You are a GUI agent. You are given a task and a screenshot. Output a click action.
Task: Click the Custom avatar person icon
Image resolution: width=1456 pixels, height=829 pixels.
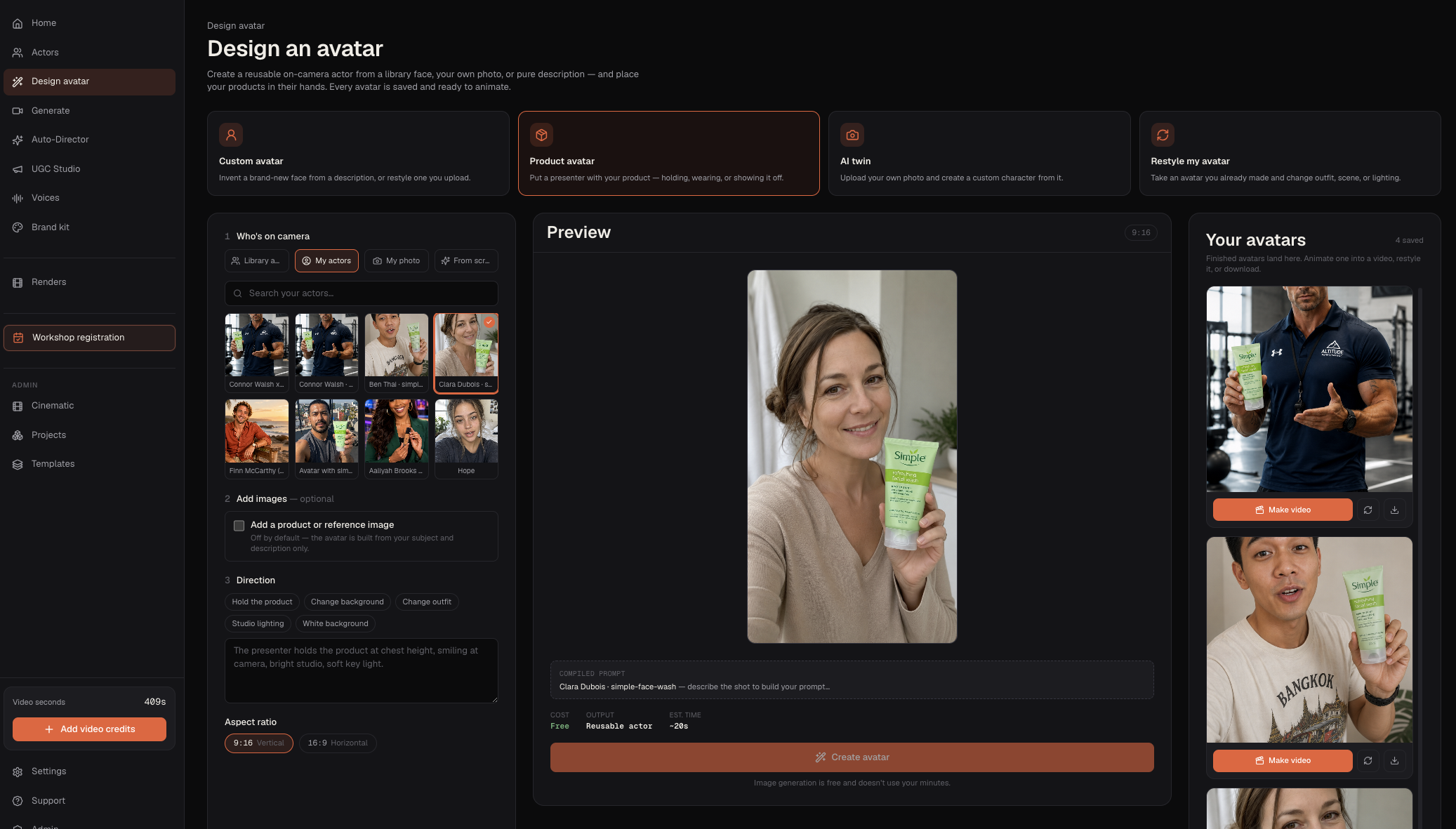pyautogui.click(x=231, y=135)
